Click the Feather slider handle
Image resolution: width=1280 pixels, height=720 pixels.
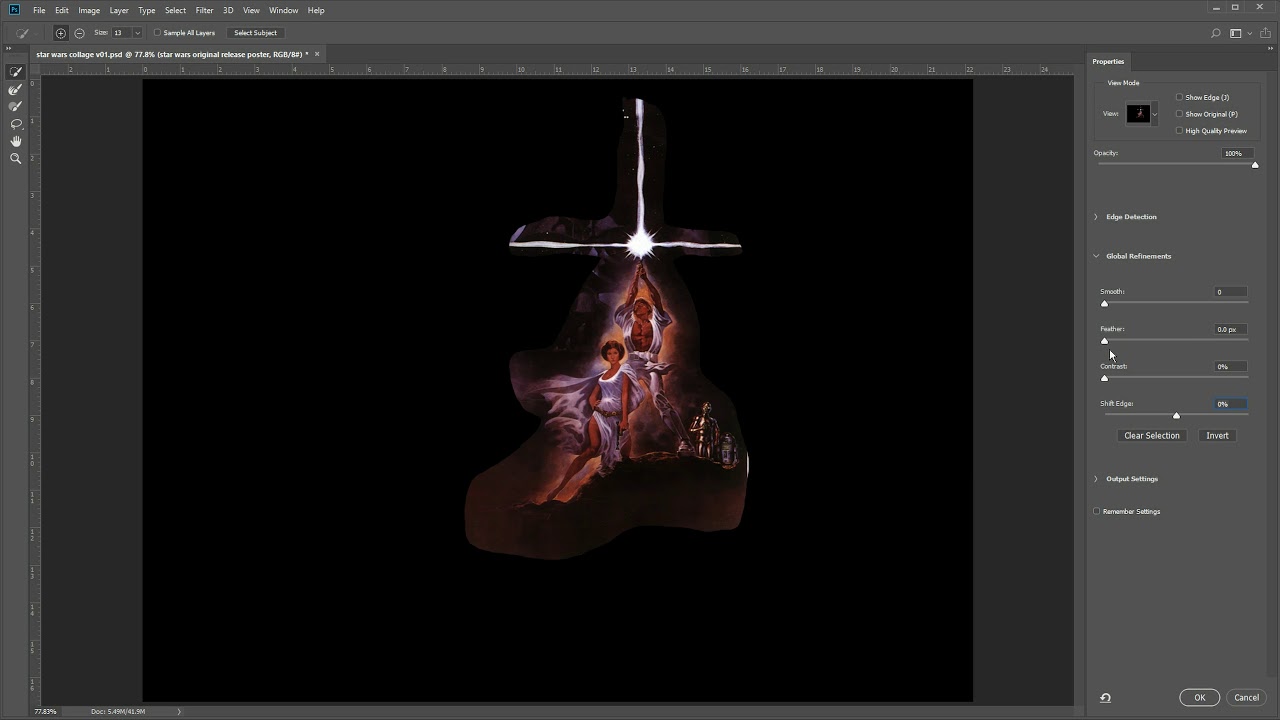point(1105,341)
